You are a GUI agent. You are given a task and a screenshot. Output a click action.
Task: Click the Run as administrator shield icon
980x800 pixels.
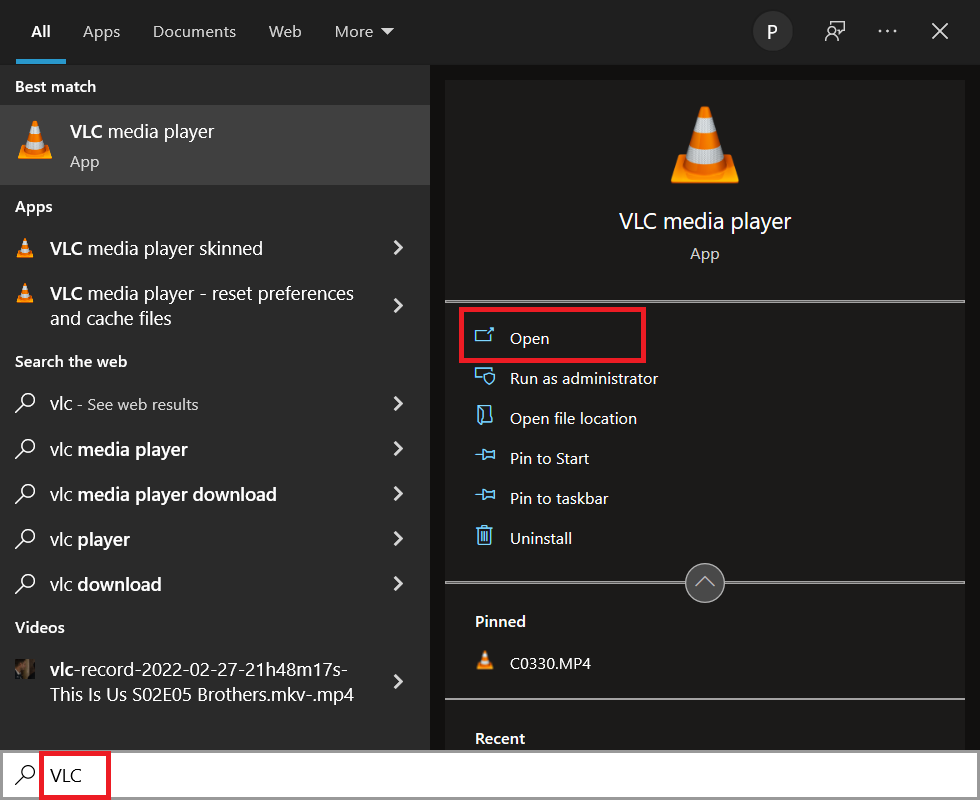[484, 376]
